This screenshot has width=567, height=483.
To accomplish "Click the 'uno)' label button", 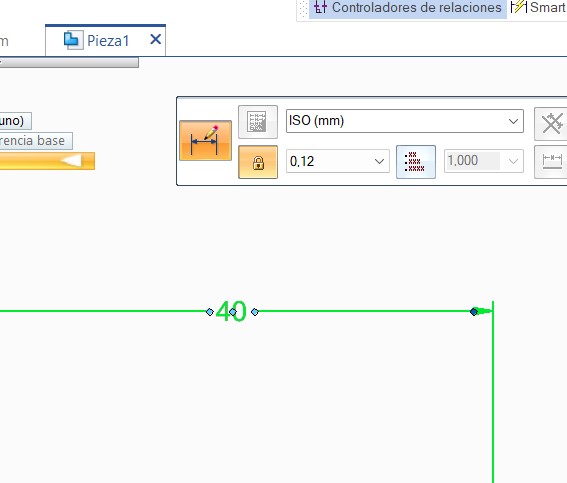I will pos(16,121).
